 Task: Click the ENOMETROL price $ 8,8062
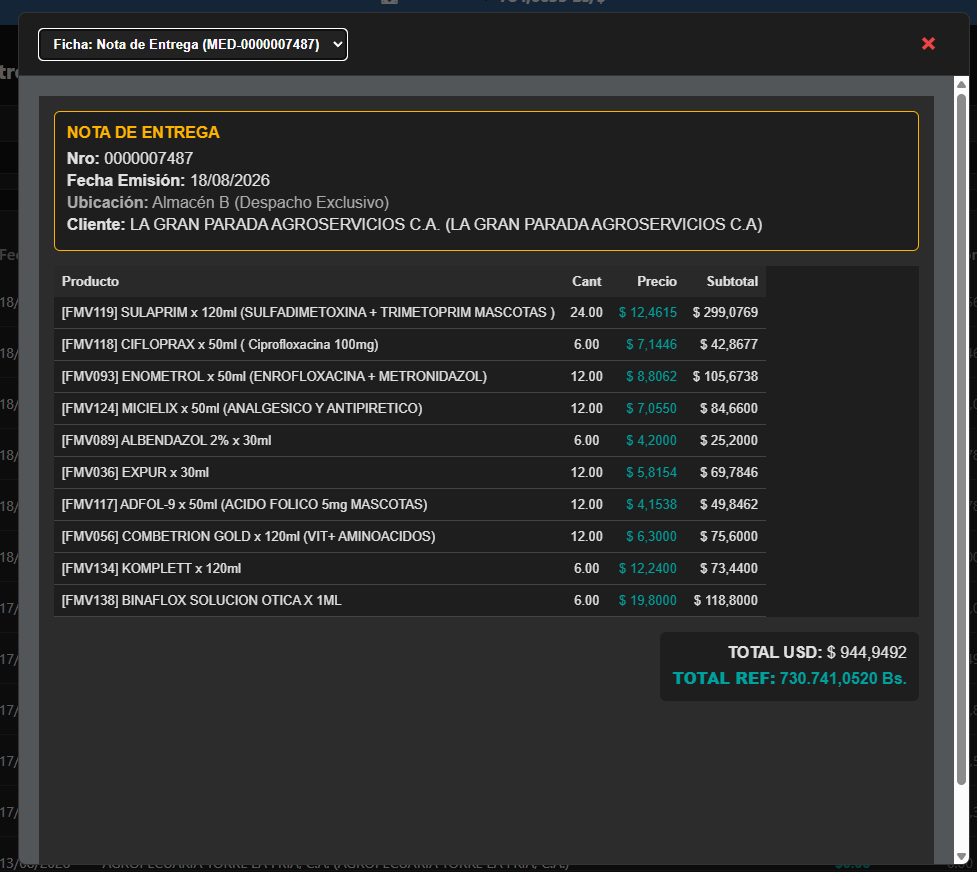coord(651,376)
